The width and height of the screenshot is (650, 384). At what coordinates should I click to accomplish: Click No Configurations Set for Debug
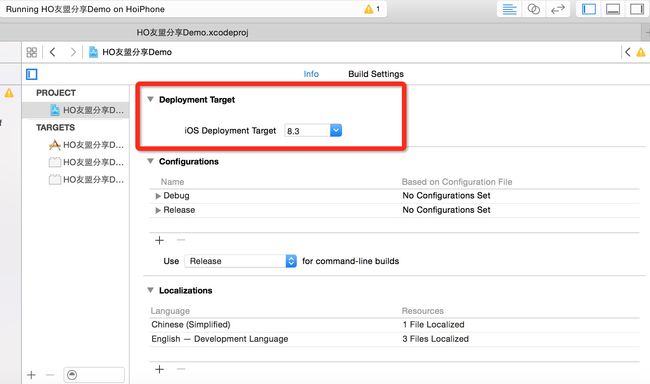coord(446,196)
